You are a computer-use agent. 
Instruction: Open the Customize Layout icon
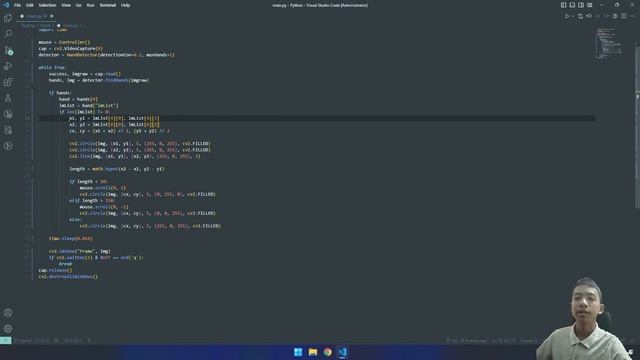pos(590,5)
